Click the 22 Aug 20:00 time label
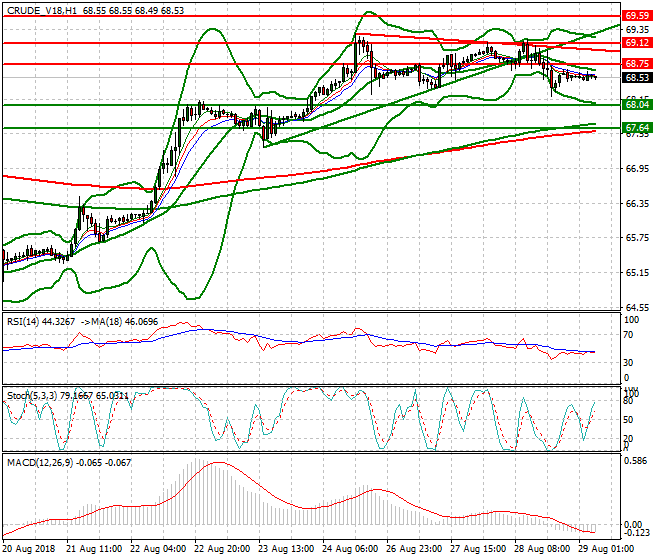 (222, 549)
